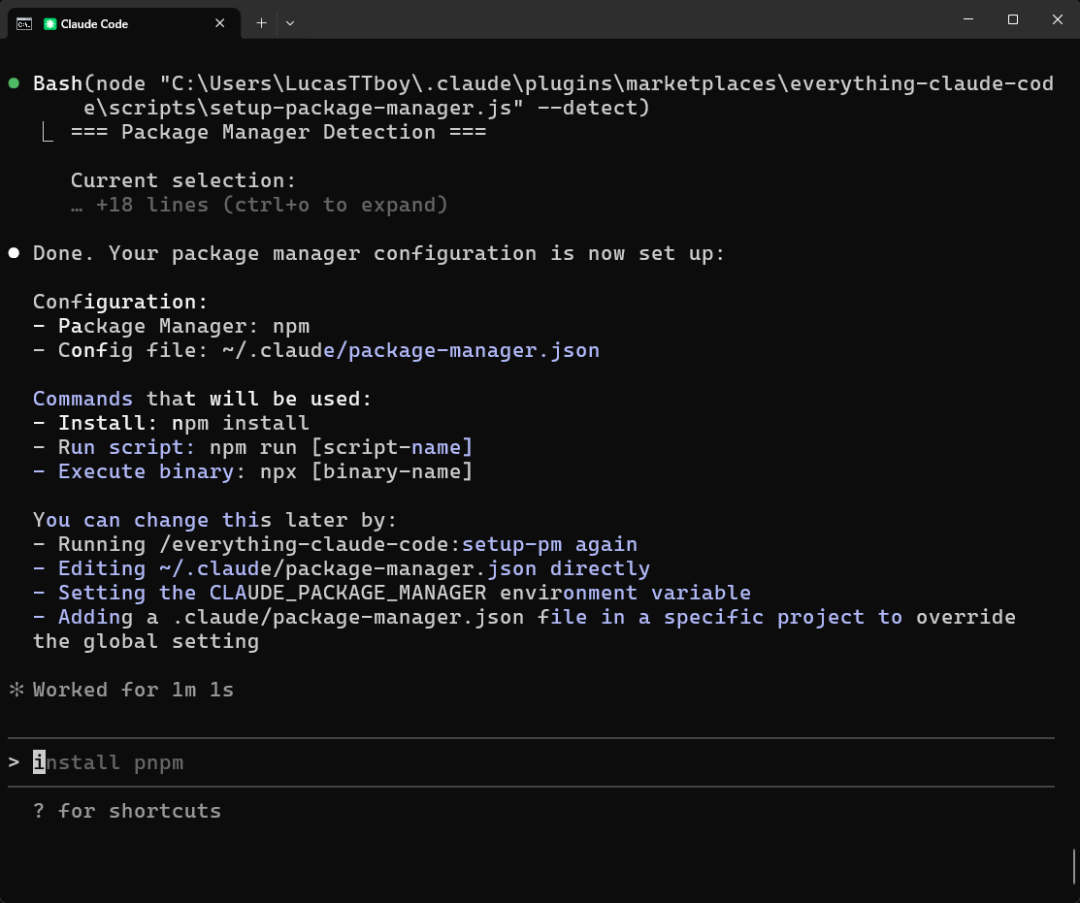
Task: Maximize the terminal window
Action: (1013, 20)
